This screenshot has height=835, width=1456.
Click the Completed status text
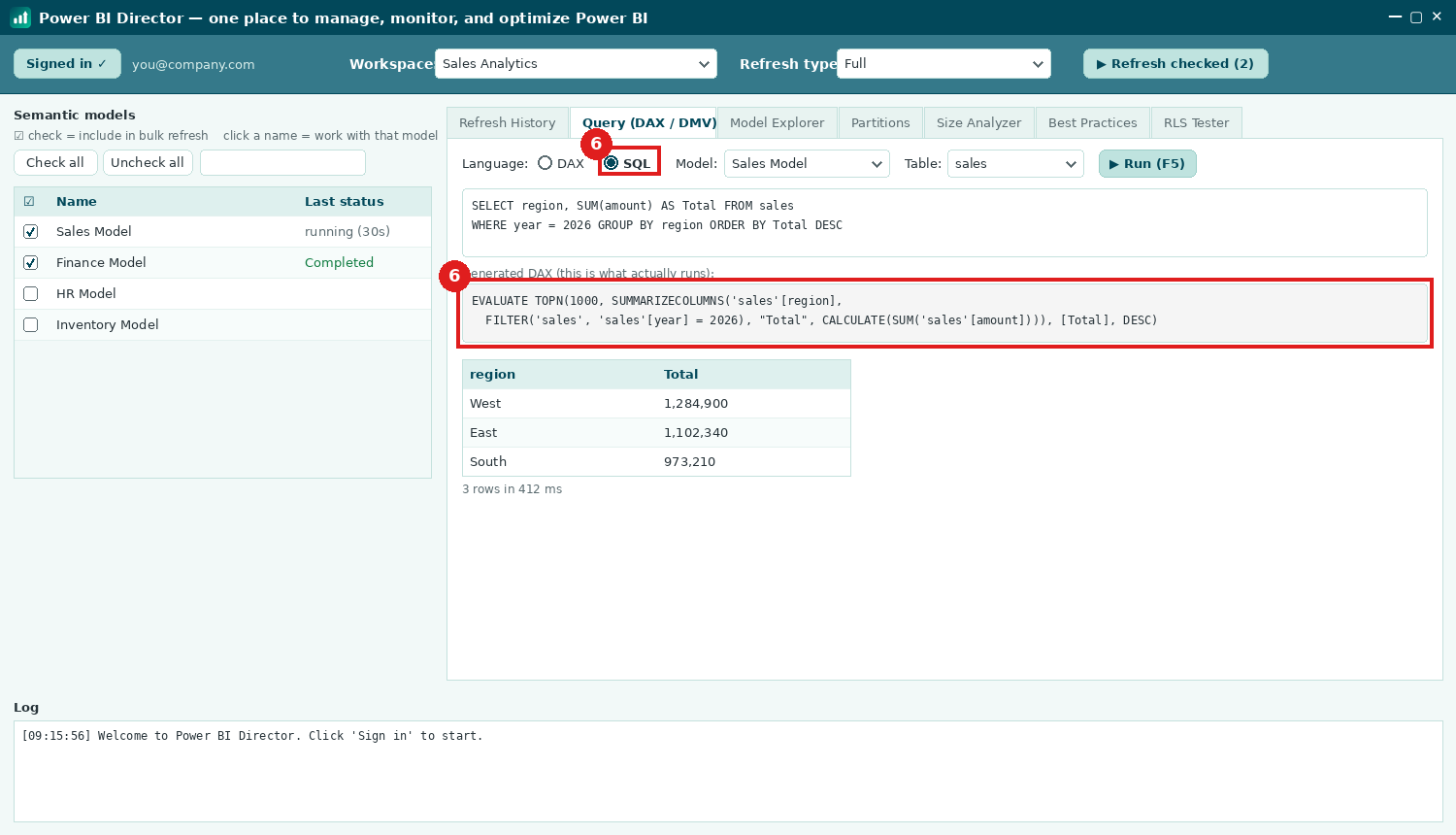339,262
